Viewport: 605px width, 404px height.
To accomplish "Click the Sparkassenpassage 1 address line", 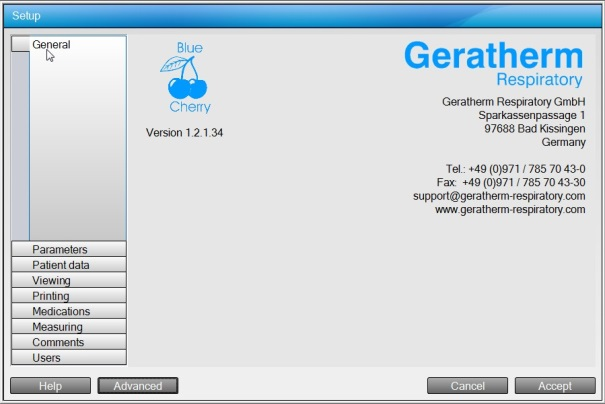I will pos(532,115).
